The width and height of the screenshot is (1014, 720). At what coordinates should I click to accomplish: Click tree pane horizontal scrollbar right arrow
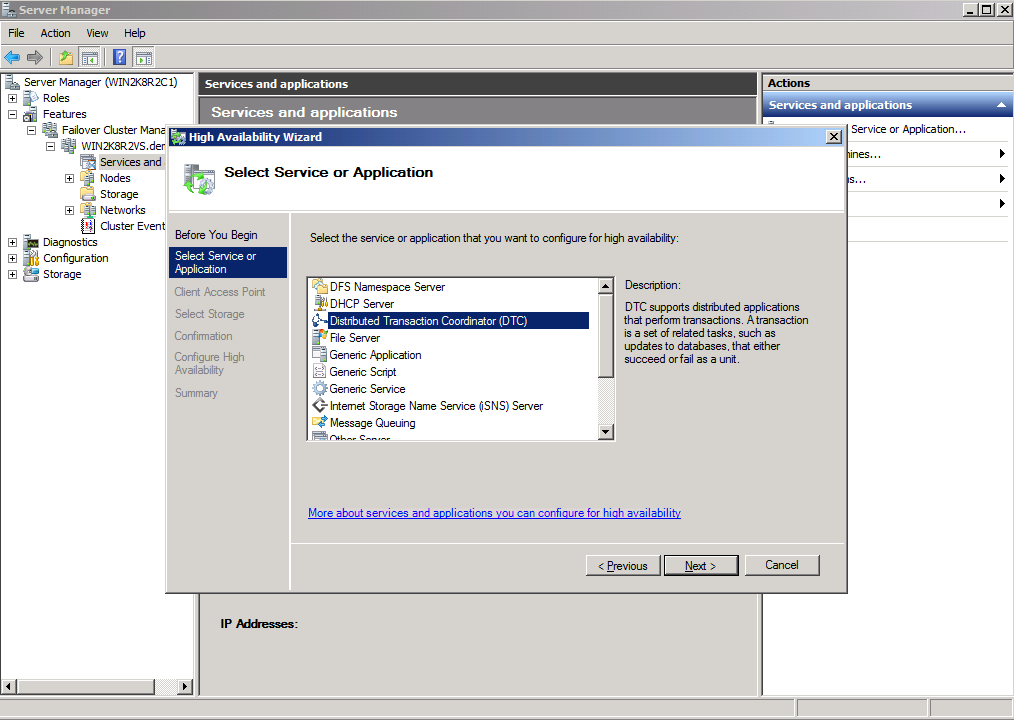pos(185,686)
